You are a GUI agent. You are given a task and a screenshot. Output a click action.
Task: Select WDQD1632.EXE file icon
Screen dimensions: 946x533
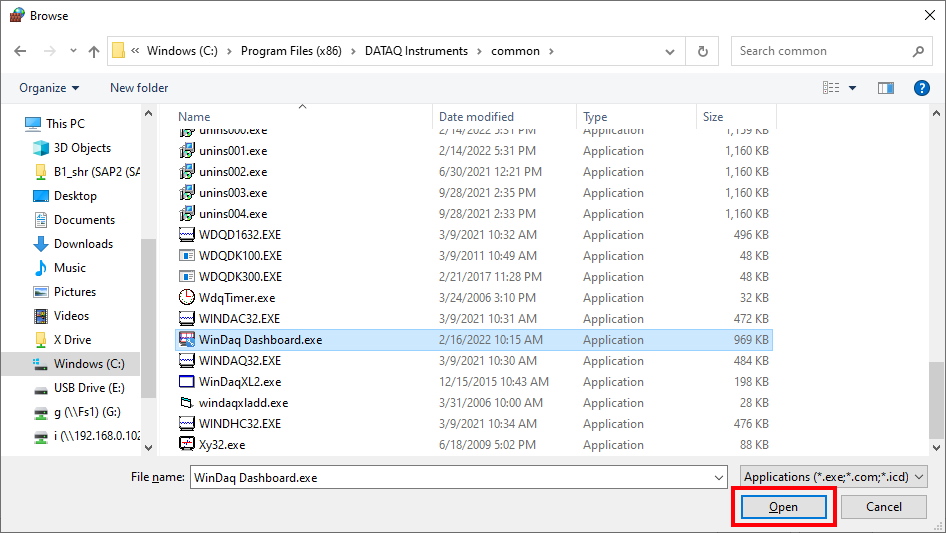click(187, 235)
